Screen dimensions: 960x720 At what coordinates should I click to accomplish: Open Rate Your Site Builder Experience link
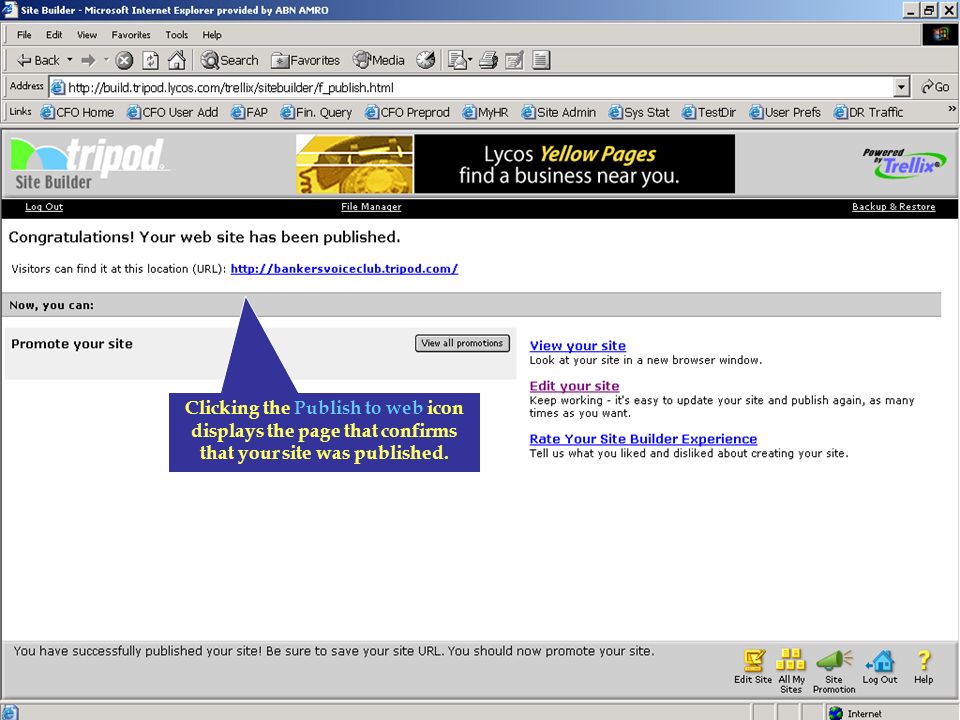(x=643, y=439)
